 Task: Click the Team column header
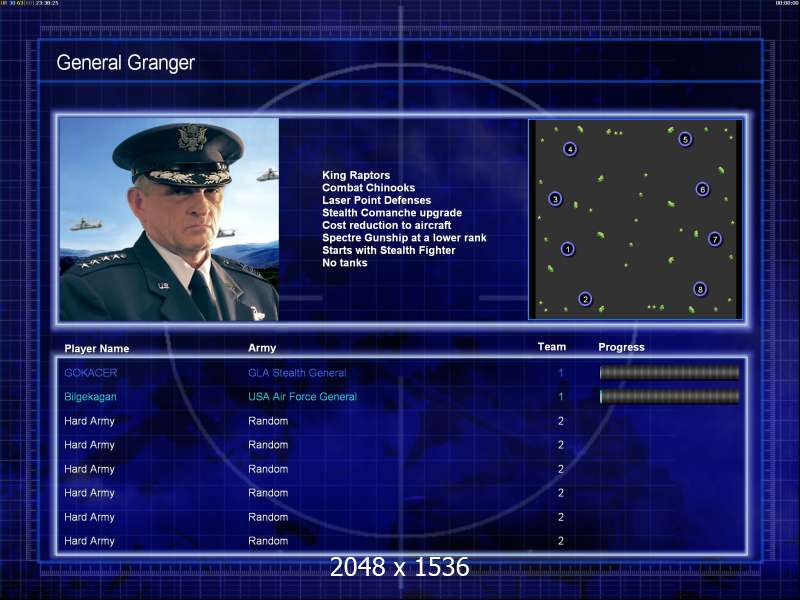552,347
